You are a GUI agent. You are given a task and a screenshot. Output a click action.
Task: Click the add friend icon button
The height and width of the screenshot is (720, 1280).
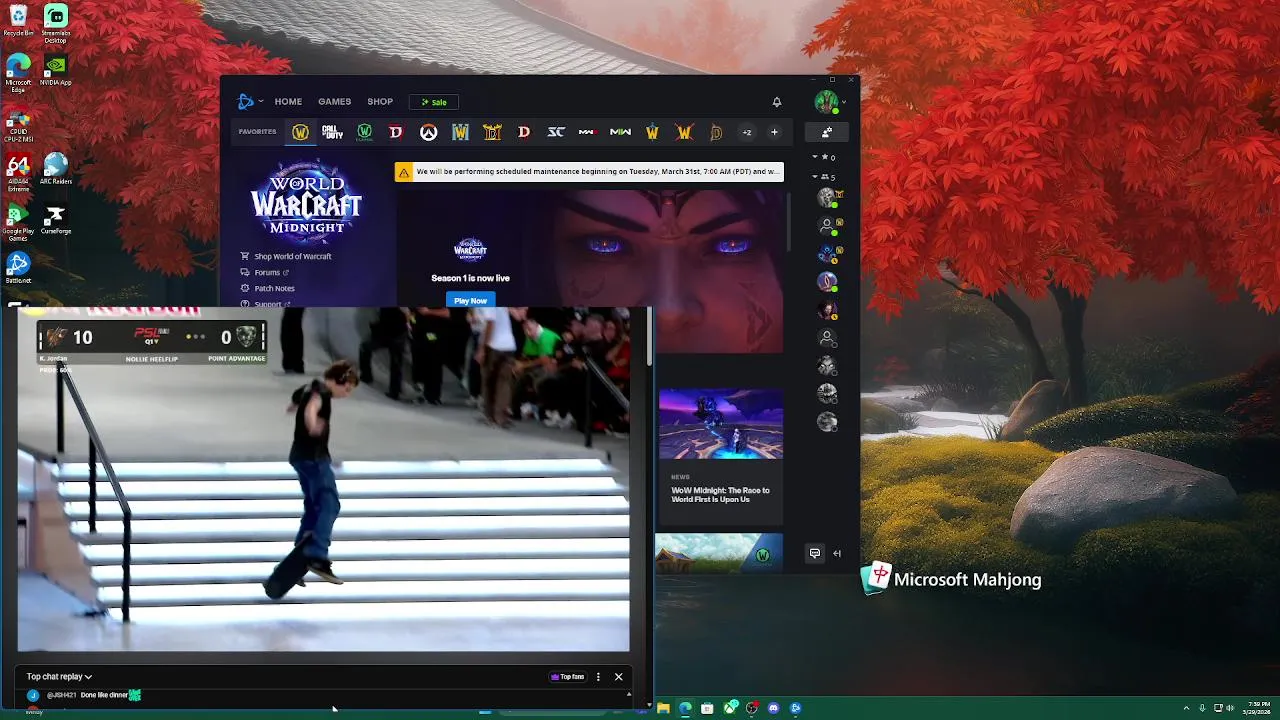point(827,132)
